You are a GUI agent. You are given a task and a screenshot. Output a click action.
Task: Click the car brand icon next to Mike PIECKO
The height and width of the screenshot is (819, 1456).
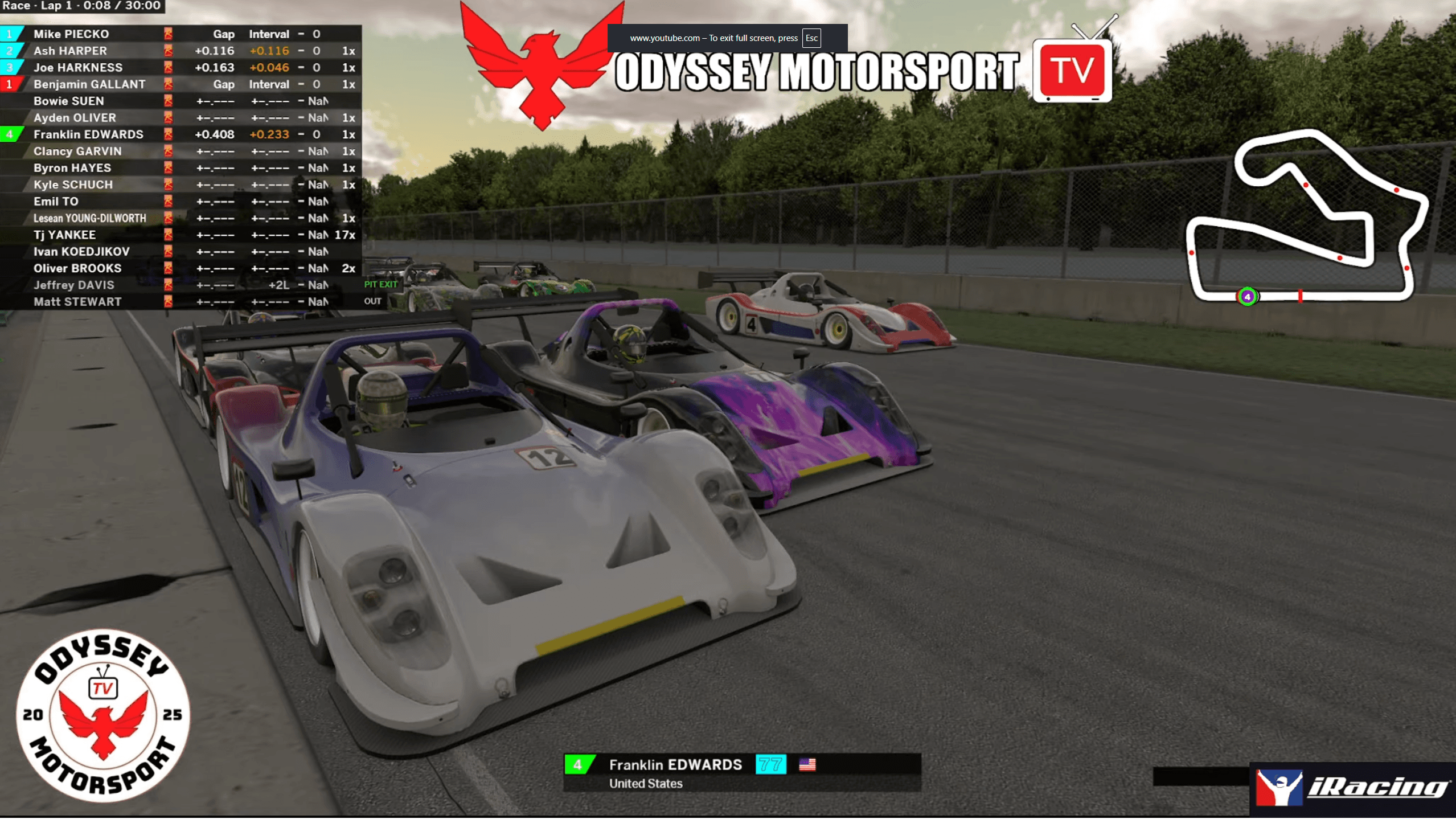pyautogui.click(x=168, y=34)
